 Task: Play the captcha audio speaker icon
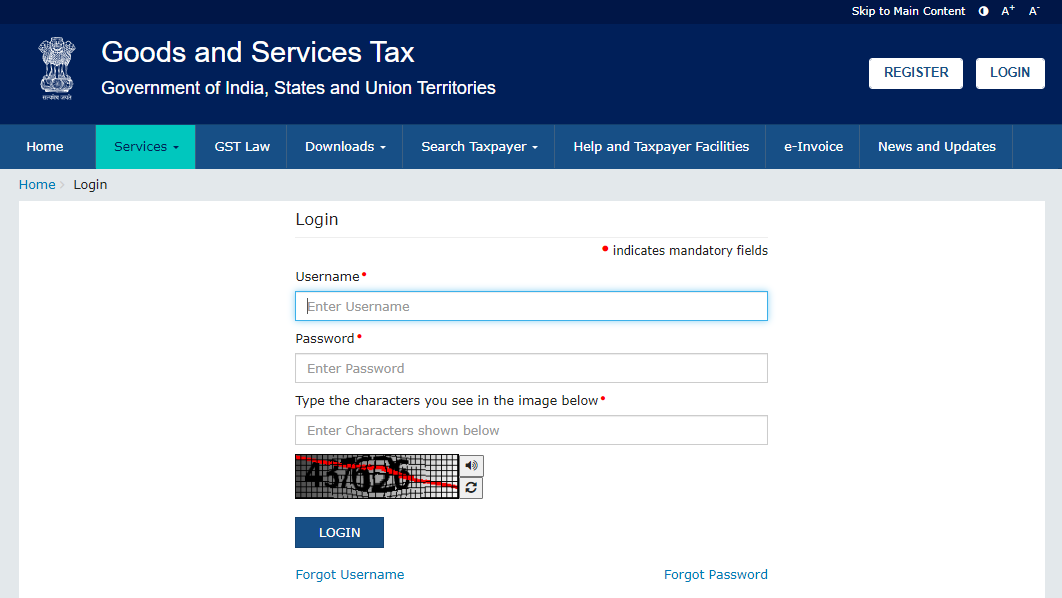click(470, 465)
